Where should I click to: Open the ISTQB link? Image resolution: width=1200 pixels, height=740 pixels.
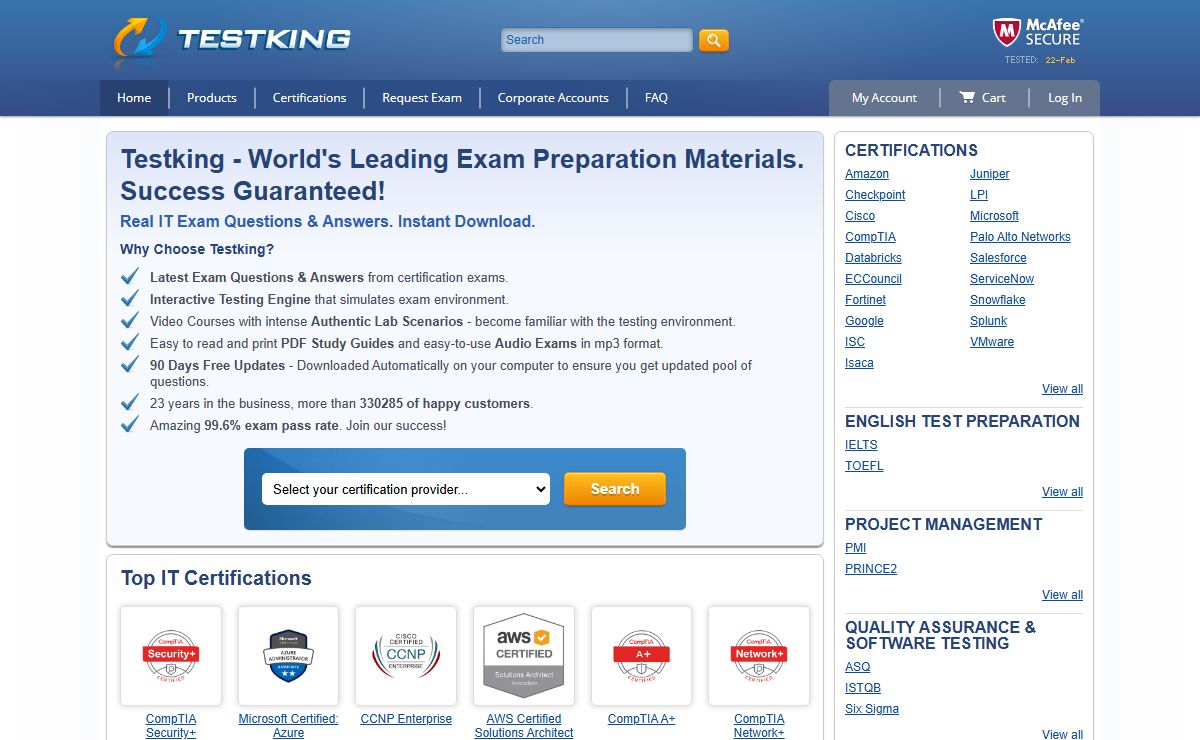[863, 688]
